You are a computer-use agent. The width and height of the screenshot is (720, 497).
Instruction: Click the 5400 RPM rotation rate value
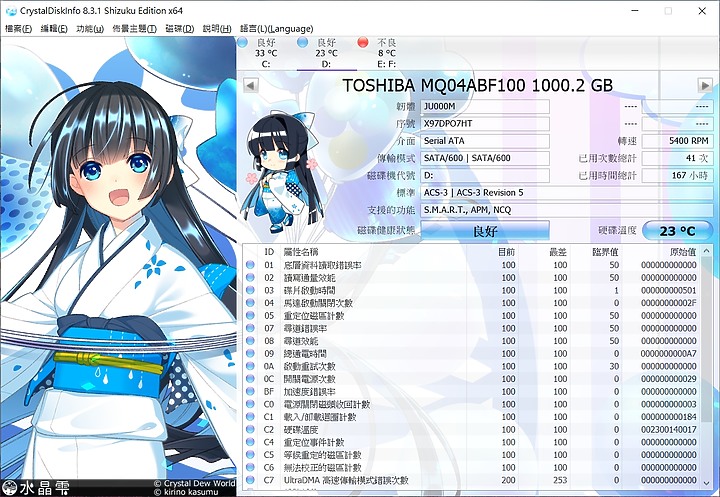[x=677, y=141]
